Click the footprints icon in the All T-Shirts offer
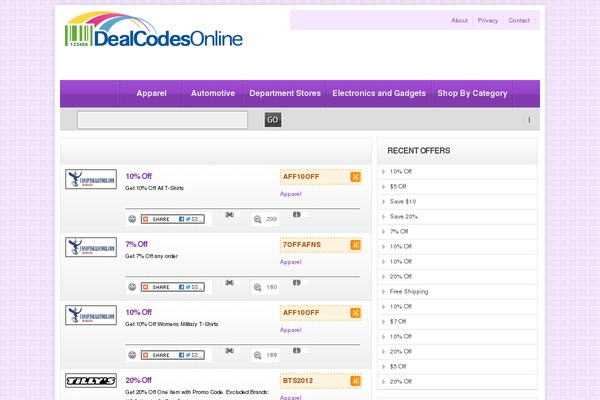The width and height of the screenshot is (600, 400). [x=297, y=215]
